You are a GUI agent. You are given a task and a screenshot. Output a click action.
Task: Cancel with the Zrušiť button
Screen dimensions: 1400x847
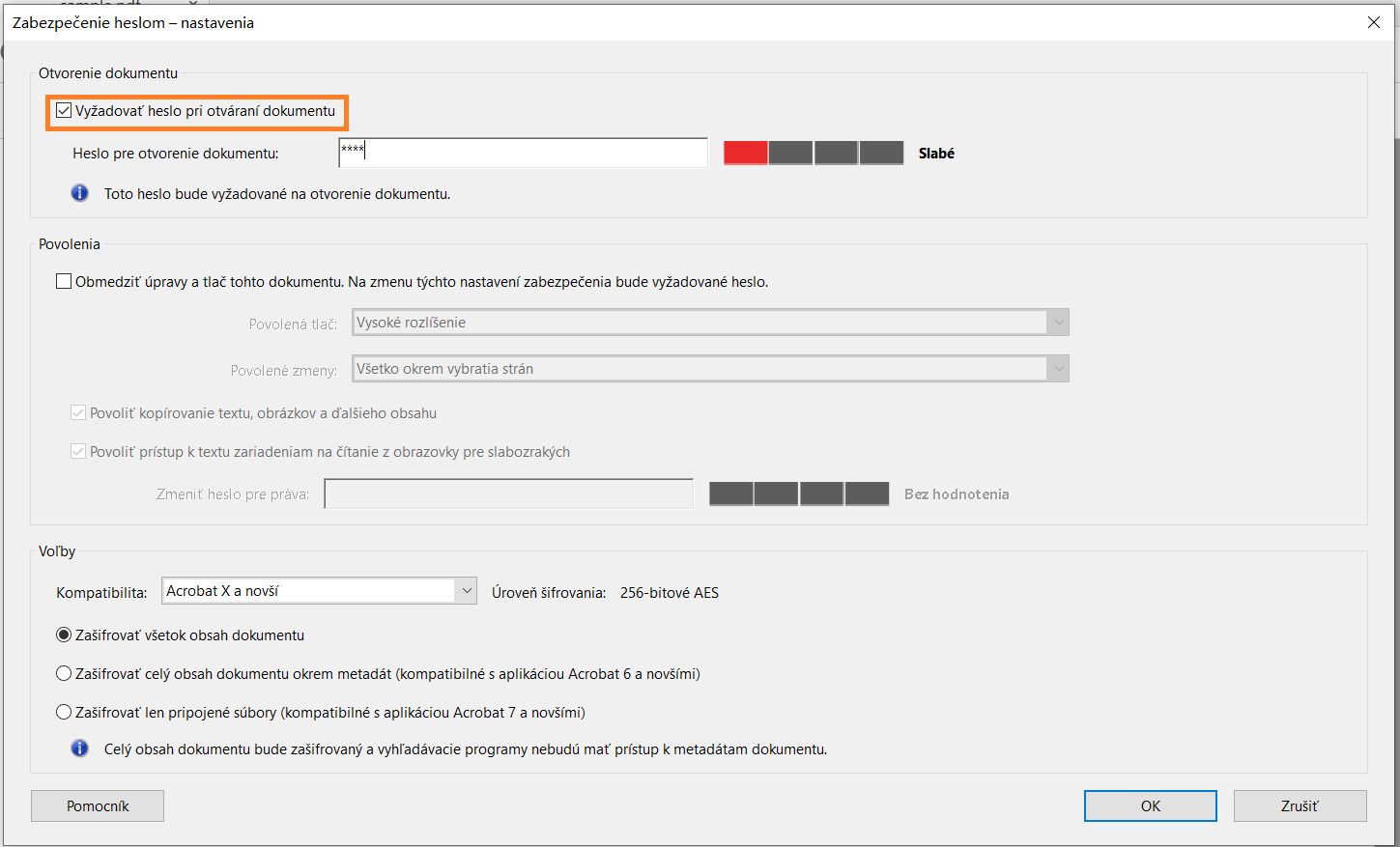coord(1300,805)
